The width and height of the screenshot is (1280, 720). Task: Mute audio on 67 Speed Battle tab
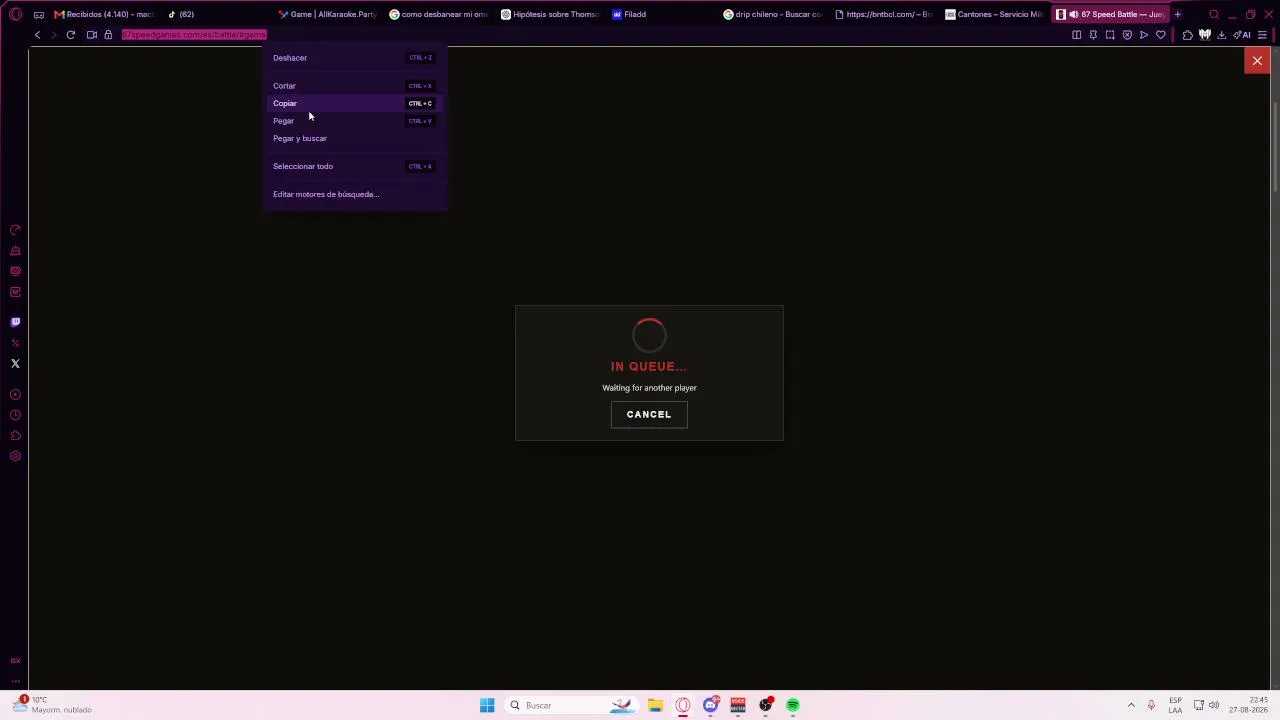click(x=1073, y=14)
